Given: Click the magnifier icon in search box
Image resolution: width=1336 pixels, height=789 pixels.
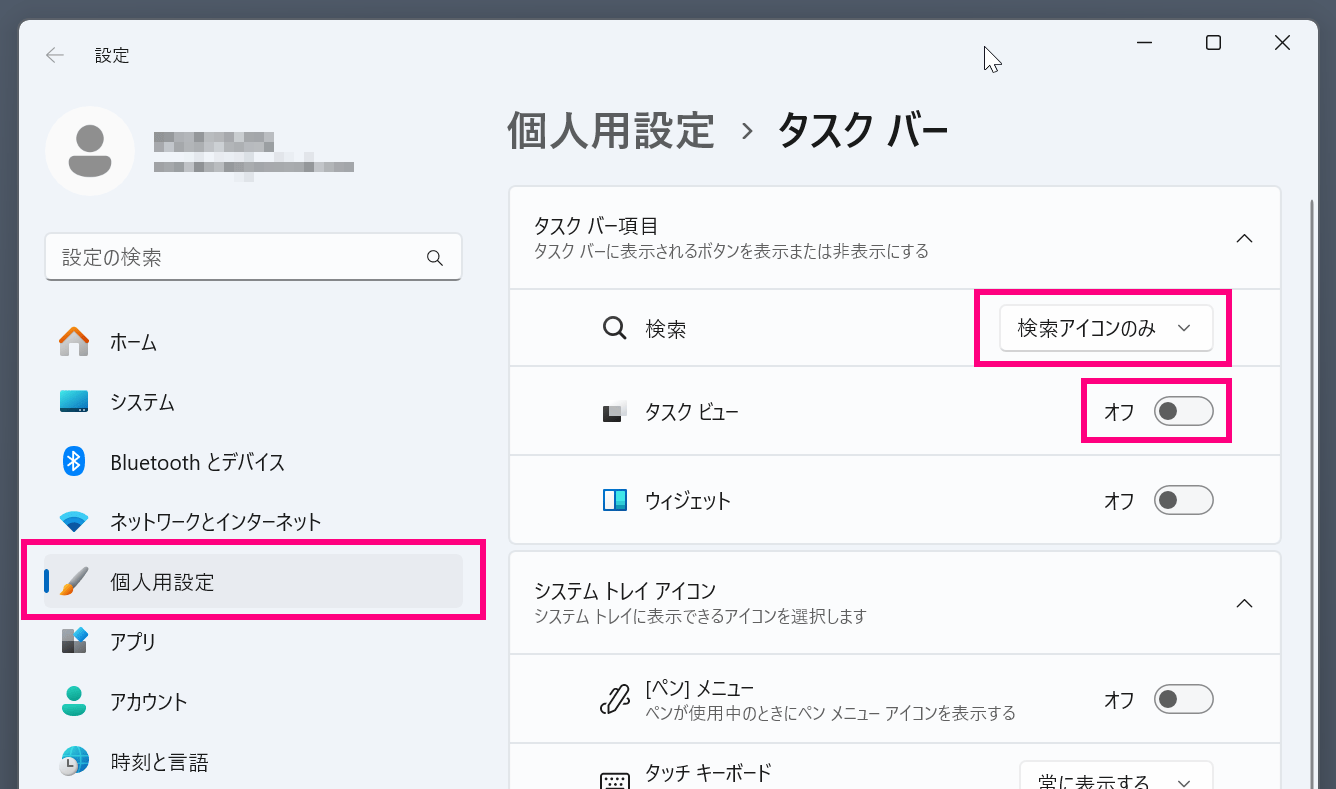Looking at the screenshot, I should tap(435, 258).
